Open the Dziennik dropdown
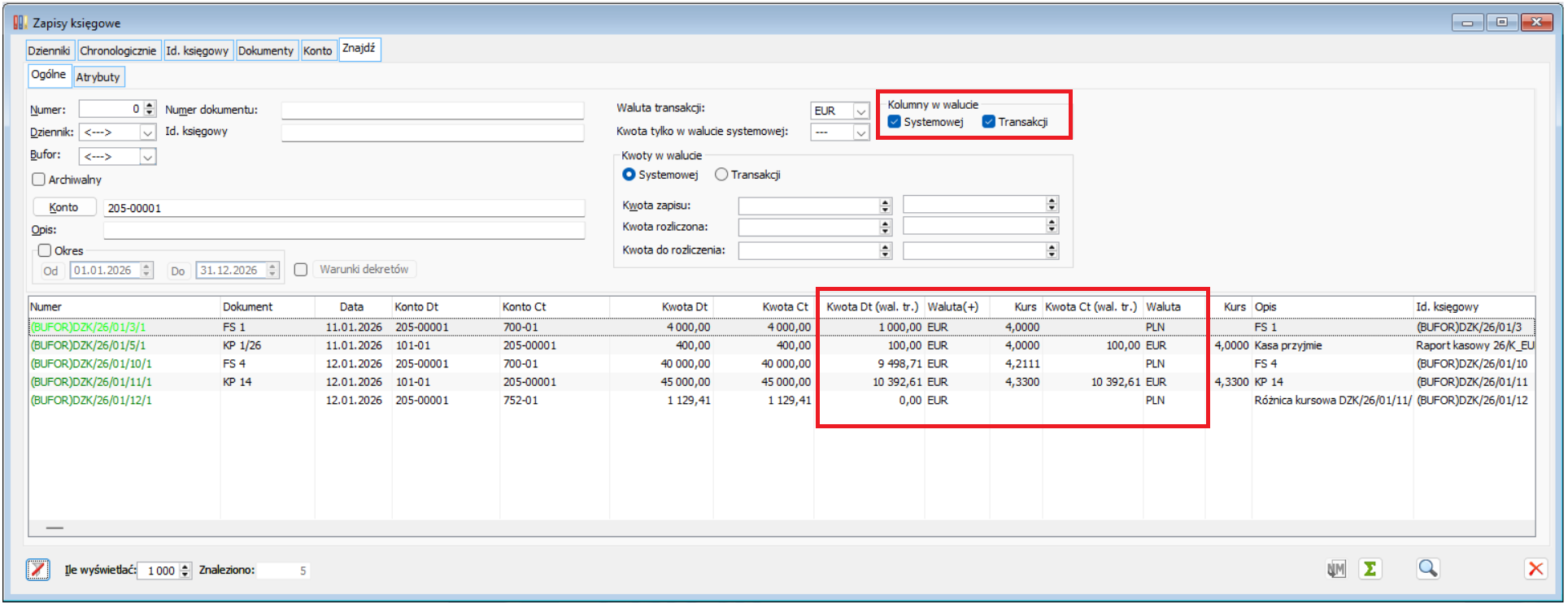 (x=147, y=132)
